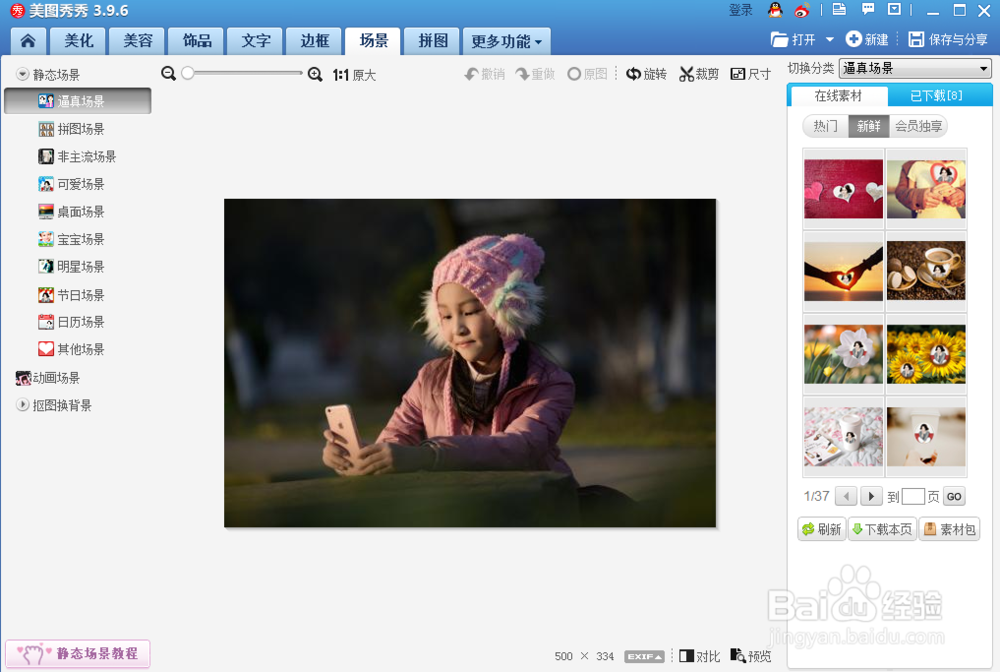Open the feedback chat bubble icon

pyautogui.click(x=868, y=9)
